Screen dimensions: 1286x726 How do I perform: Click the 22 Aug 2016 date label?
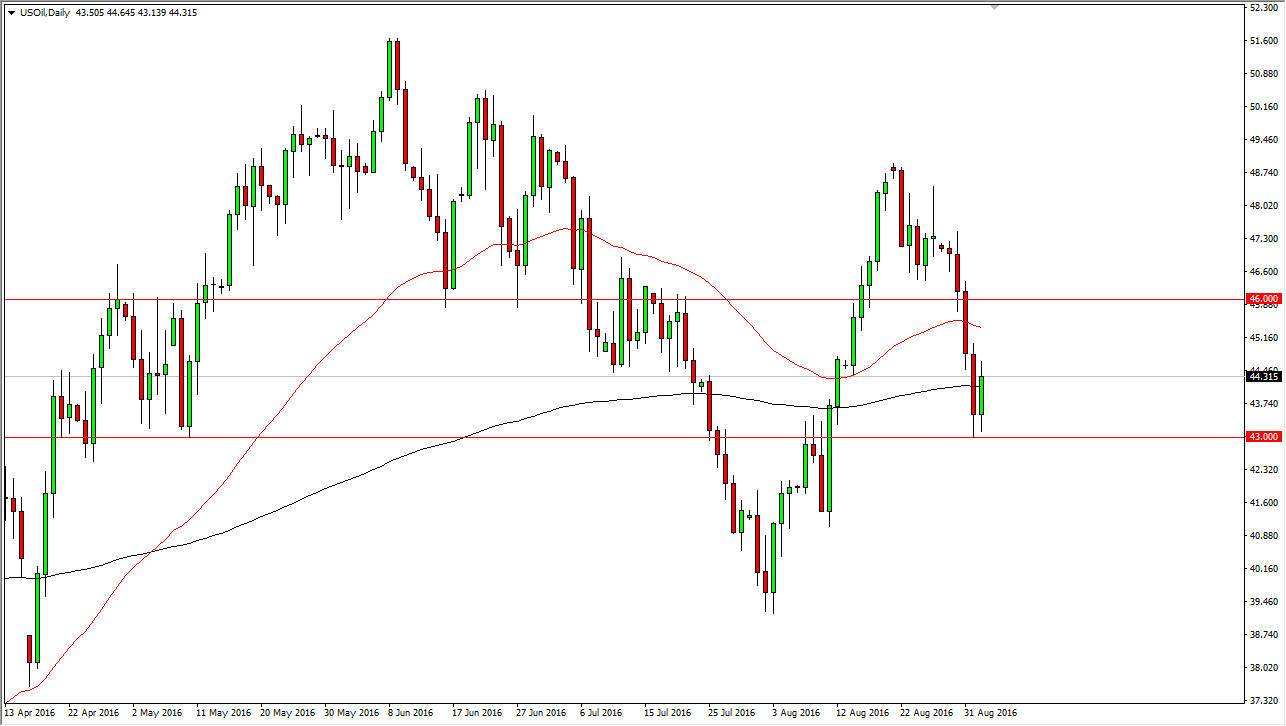928,714
